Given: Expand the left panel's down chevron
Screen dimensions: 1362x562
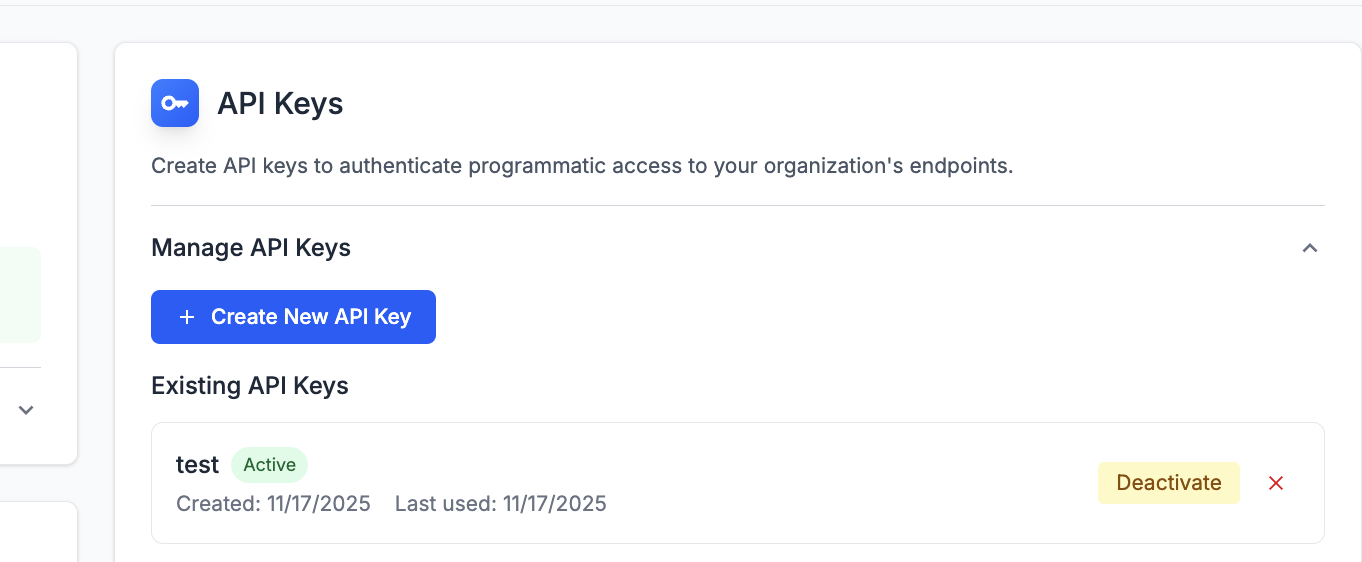Looking at the screenshot, I should 27,409.
